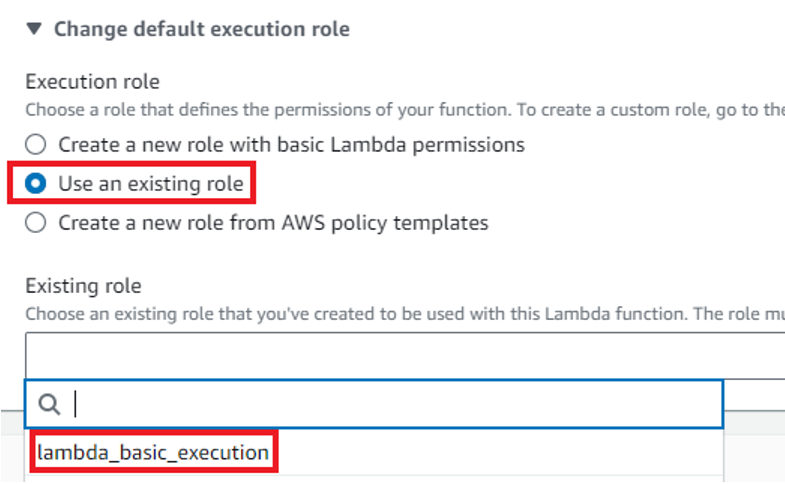This screenshot has width=785, height=484.
Task: Click the basic Lambda permissions option label
Action: coord(291,145)
